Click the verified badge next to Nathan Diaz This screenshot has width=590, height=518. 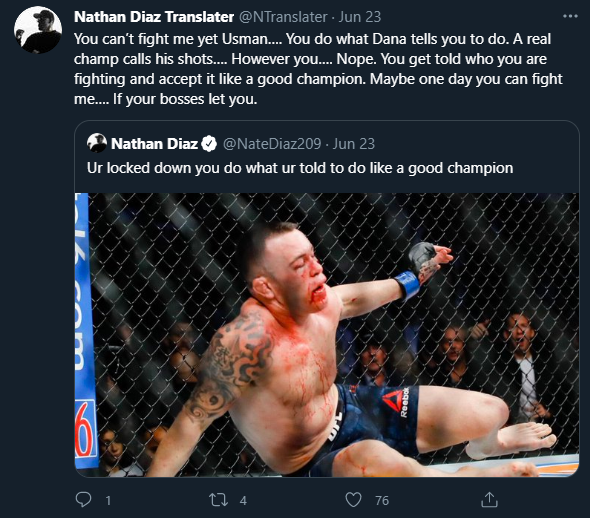209,144
